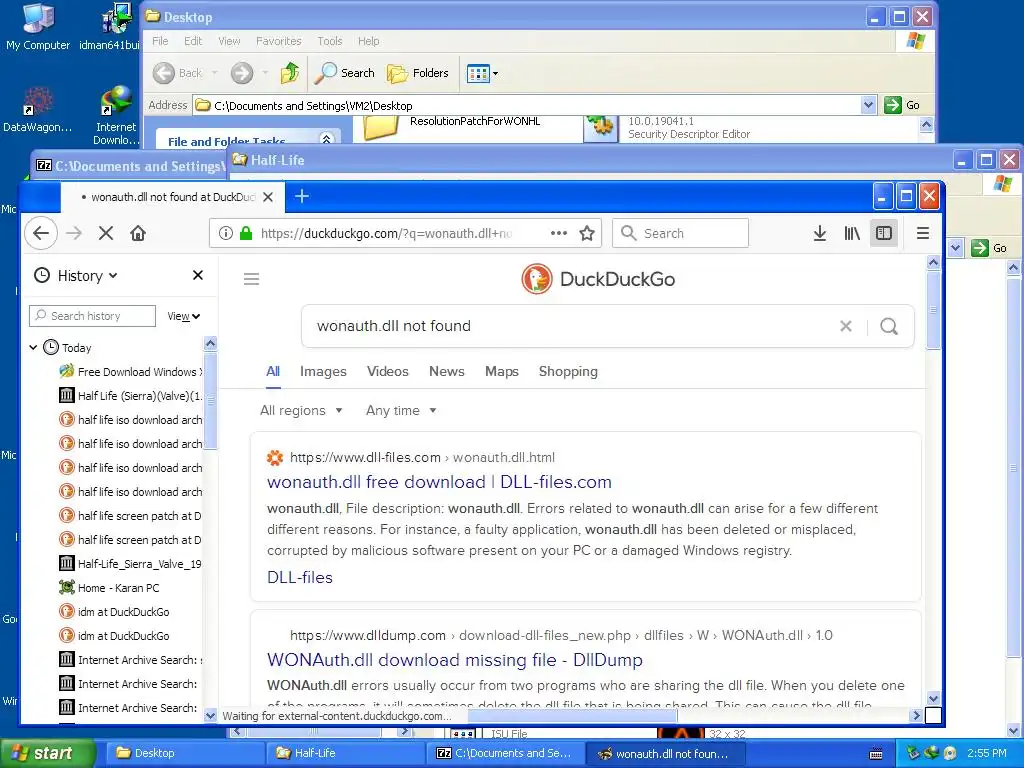
Task: Expand the Desktop window address dropdown
Action: click(868, 104)
